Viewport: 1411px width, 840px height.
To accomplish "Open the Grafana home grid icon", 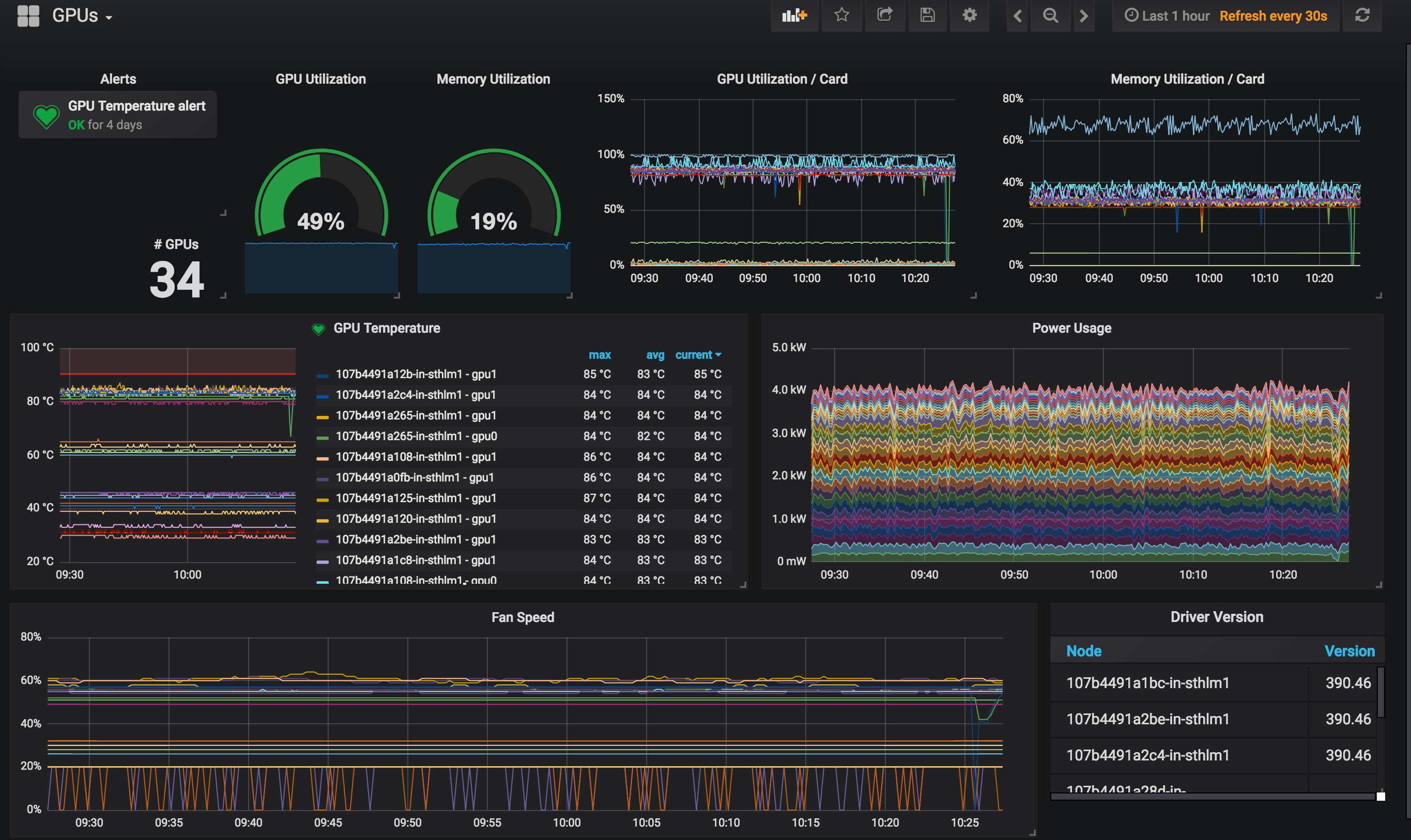I will 28,16.
